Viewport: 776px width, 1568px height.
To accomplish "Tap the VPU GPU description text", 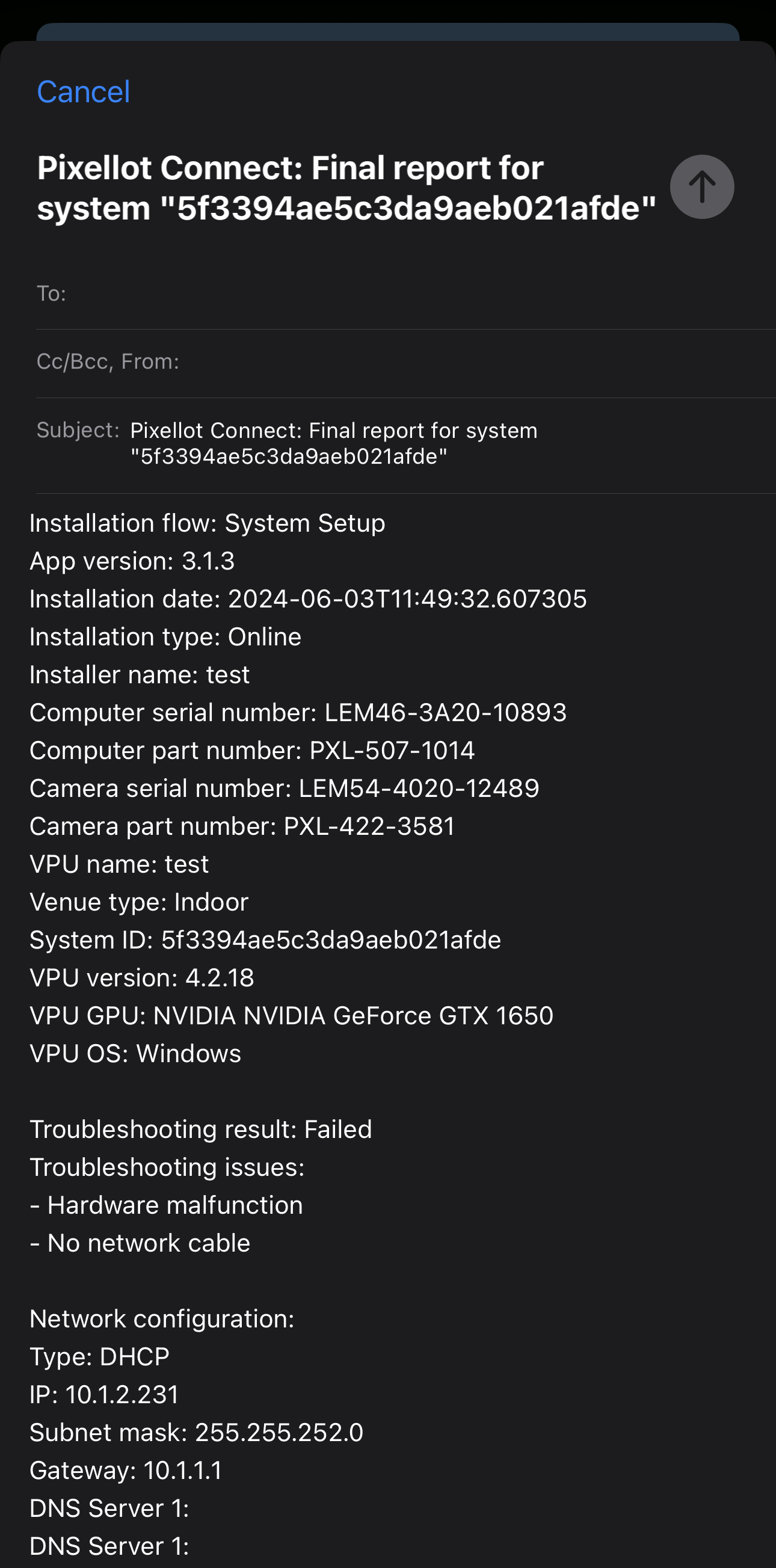I will tap(292, 1015).
